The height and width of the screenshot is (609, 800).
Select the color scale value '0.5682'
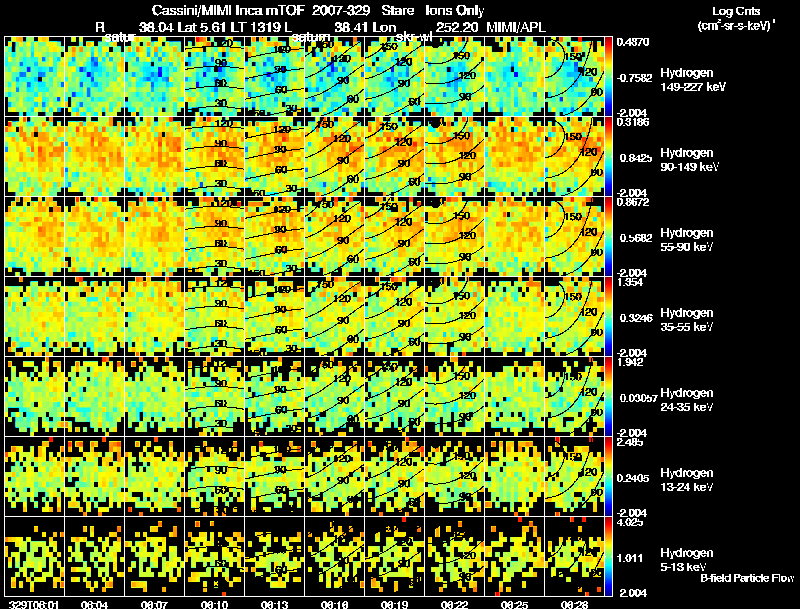pyautogui.click(x=636, y=238)
